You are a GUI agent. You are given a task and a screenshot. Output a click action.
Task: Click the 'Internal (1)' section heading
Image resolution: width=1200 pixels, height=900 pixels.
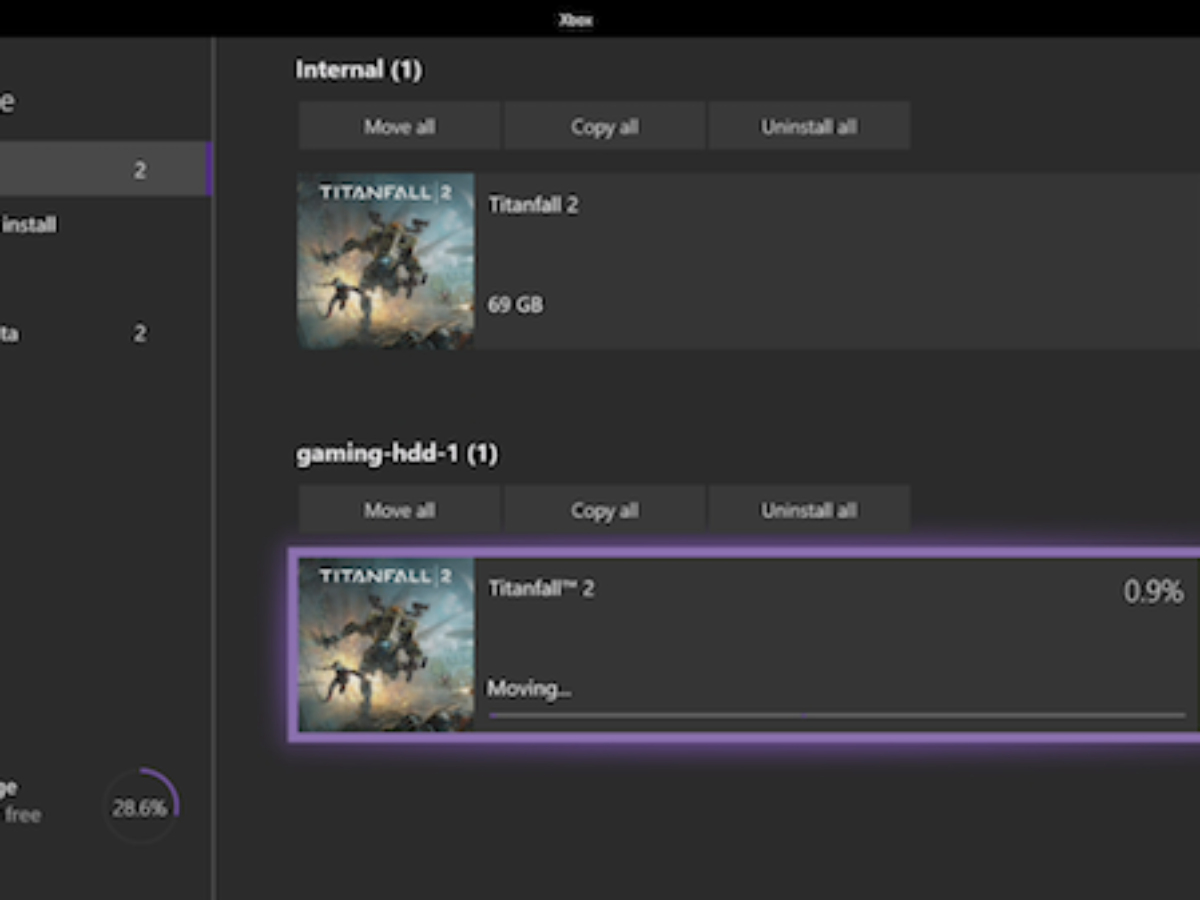point(358,70)
